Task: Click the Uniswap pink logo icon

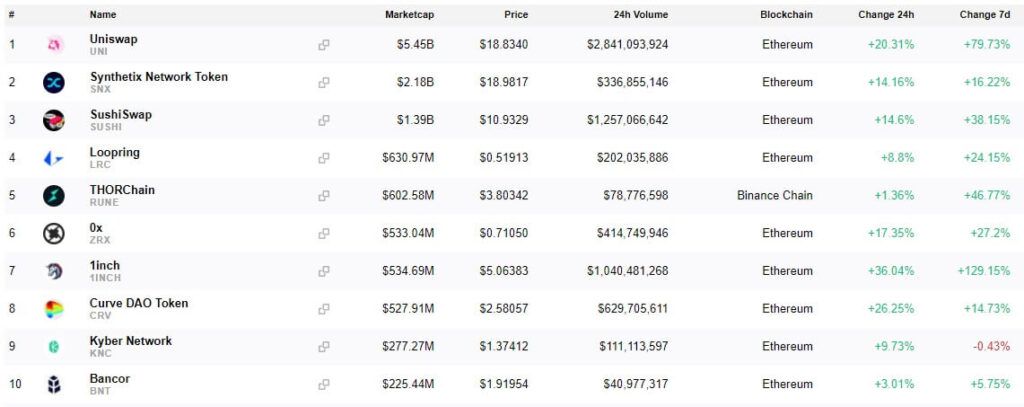Action: pos(54,45)
